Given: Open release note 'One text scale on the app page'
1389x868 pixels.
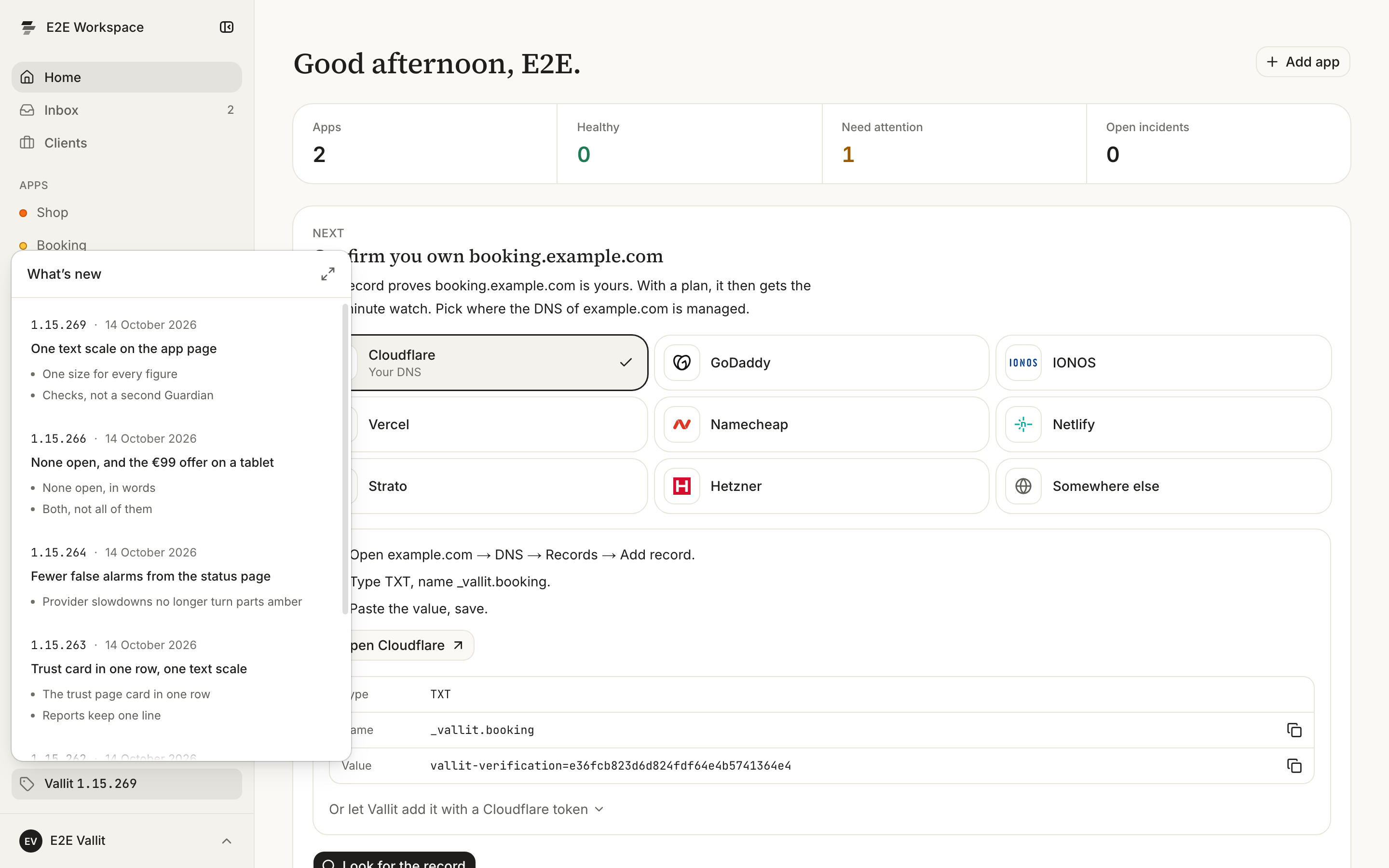Looking at the screenshot, I should point(123,349).
